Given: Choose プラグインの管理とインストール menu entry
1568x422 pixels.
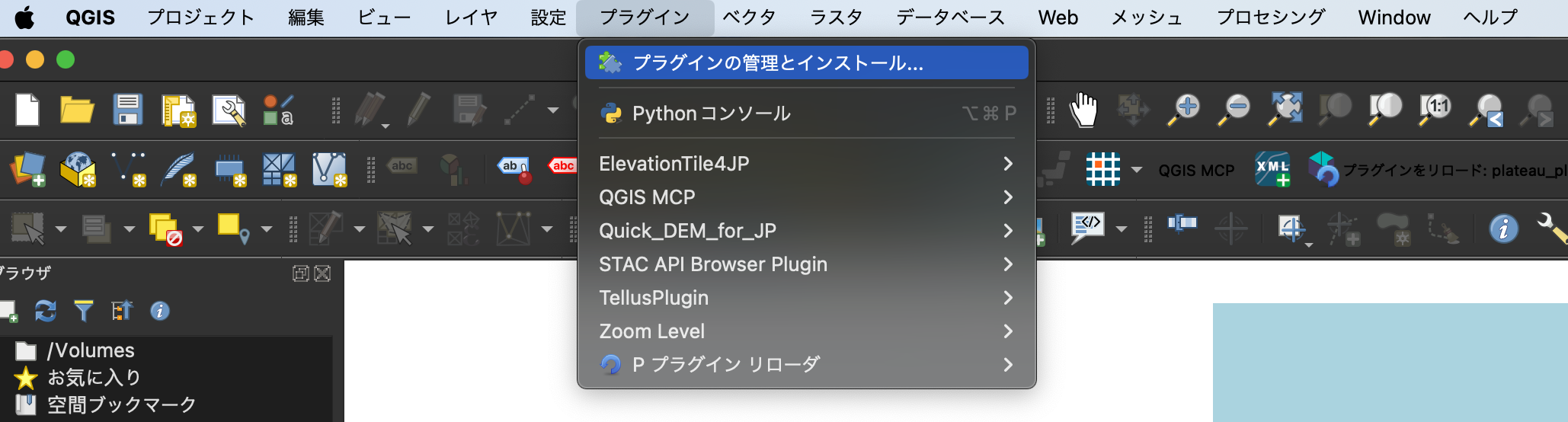Looking at the screenshot, I should 806,62.
